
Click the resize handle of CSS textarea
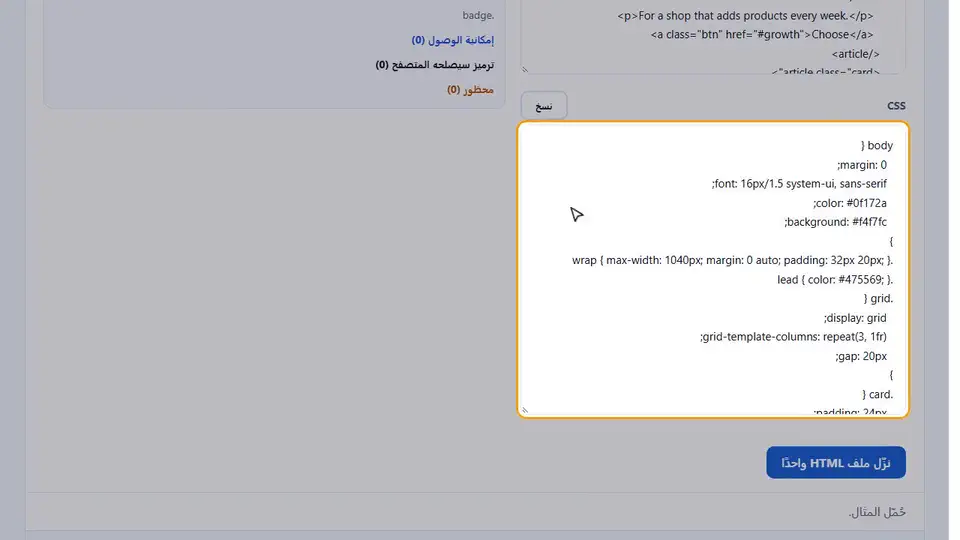coord(525,410)
